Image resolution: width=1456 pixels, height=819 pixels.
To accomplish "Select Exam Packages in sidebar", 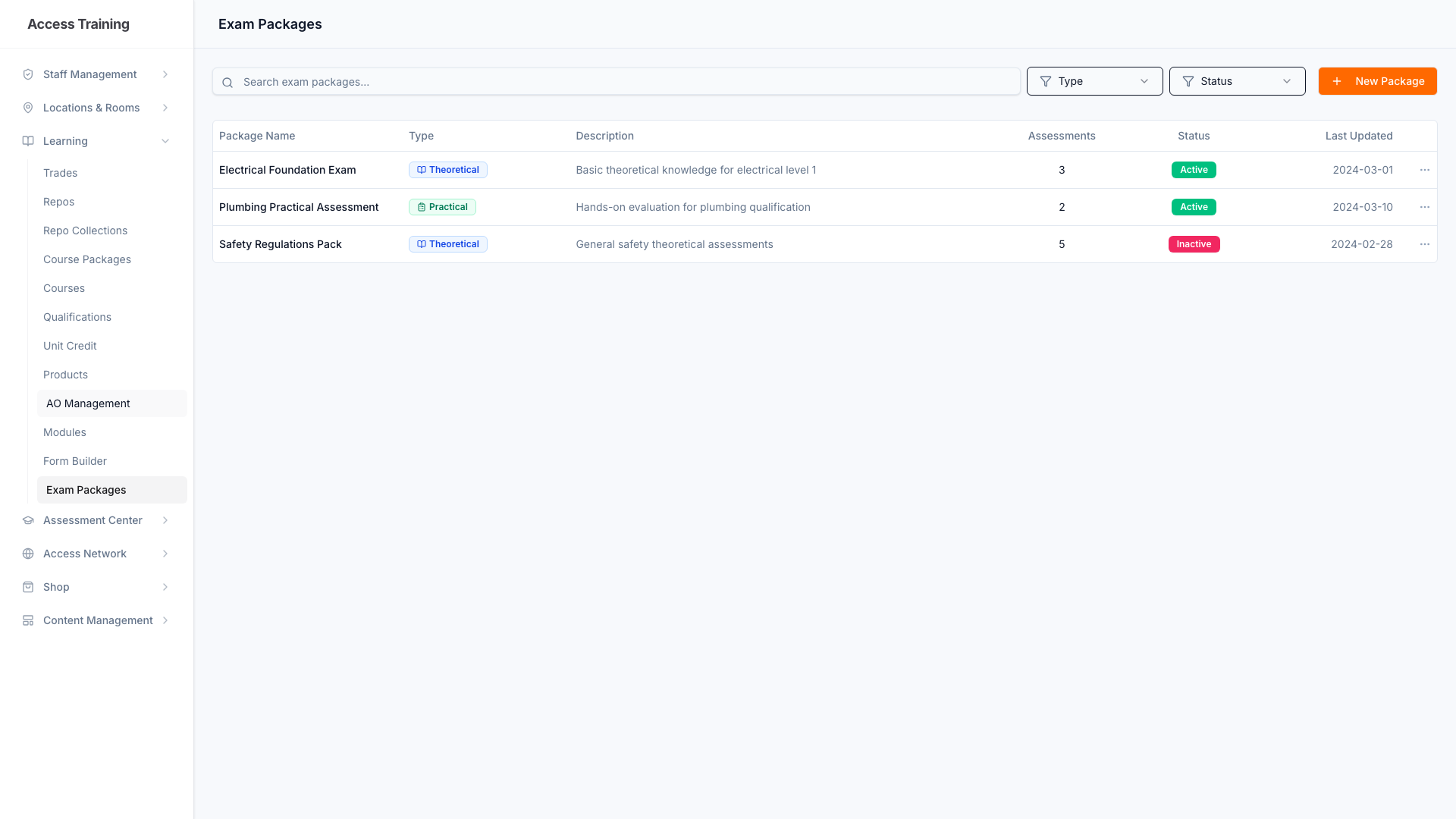I will [x=111, y=490].
